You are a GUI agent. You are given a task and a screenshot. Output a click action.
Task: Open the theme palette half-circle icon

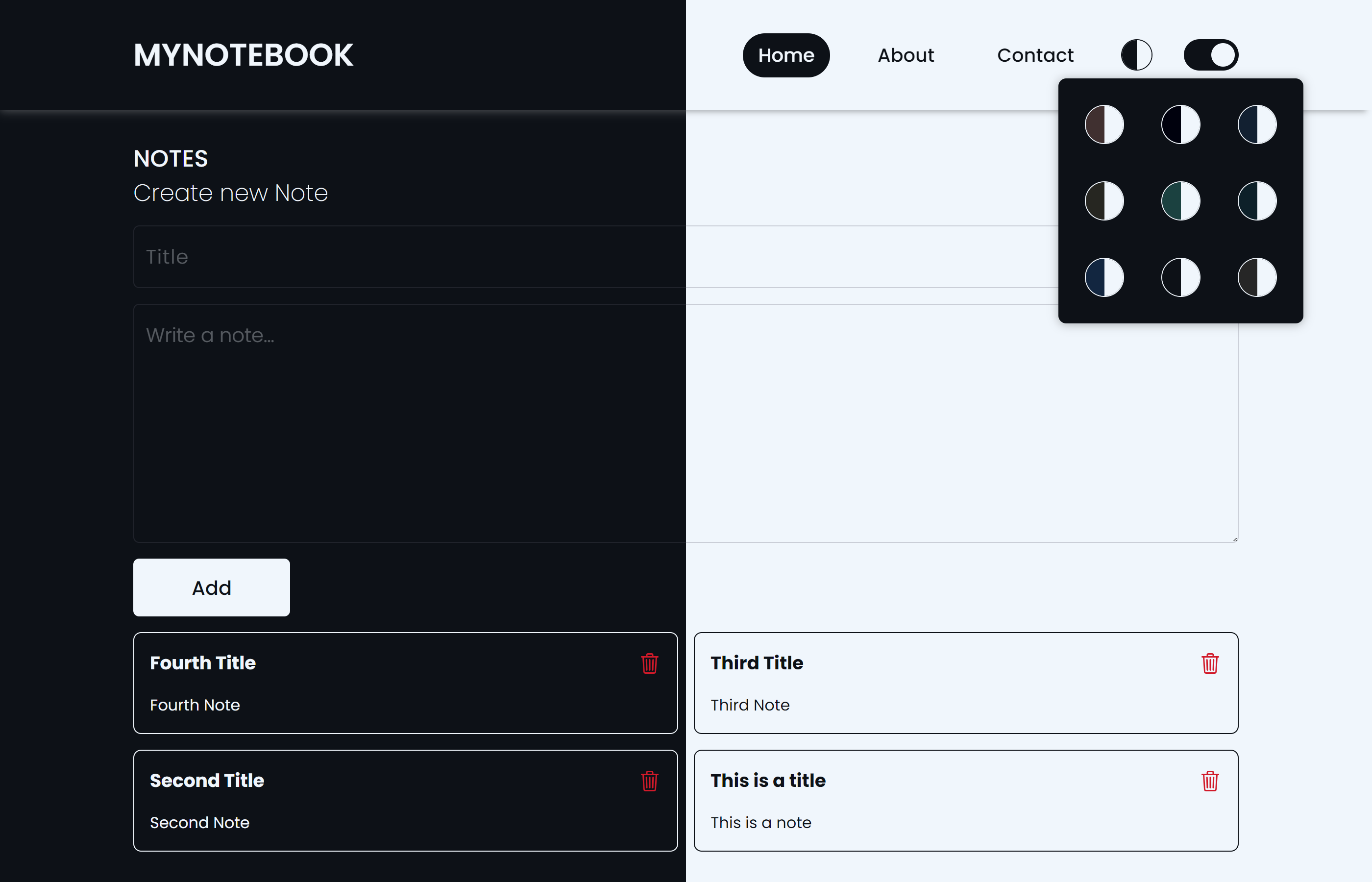pyautogui.click(x=1136, y=55)
